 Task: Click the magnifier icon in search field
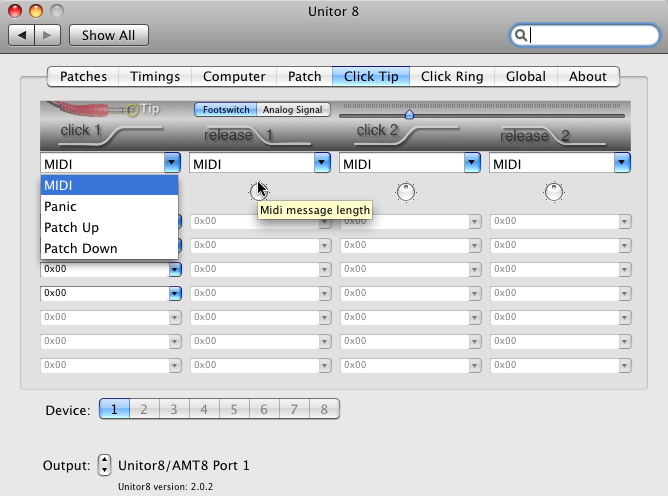point(521,35)
